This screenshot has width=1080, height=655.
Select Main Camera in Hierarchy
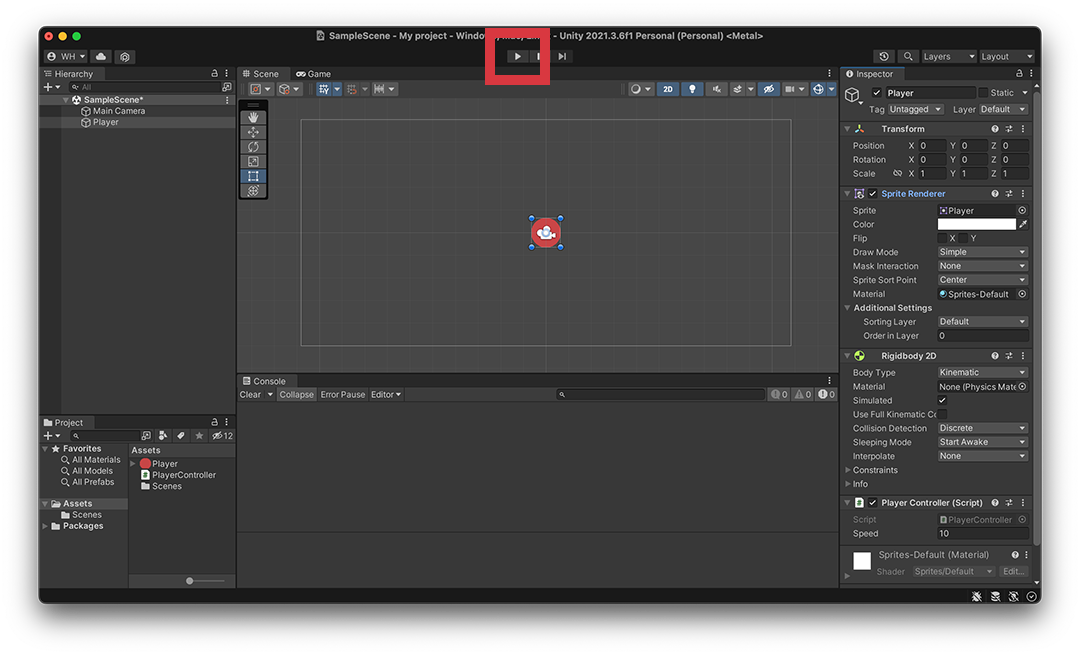point(118,111)
